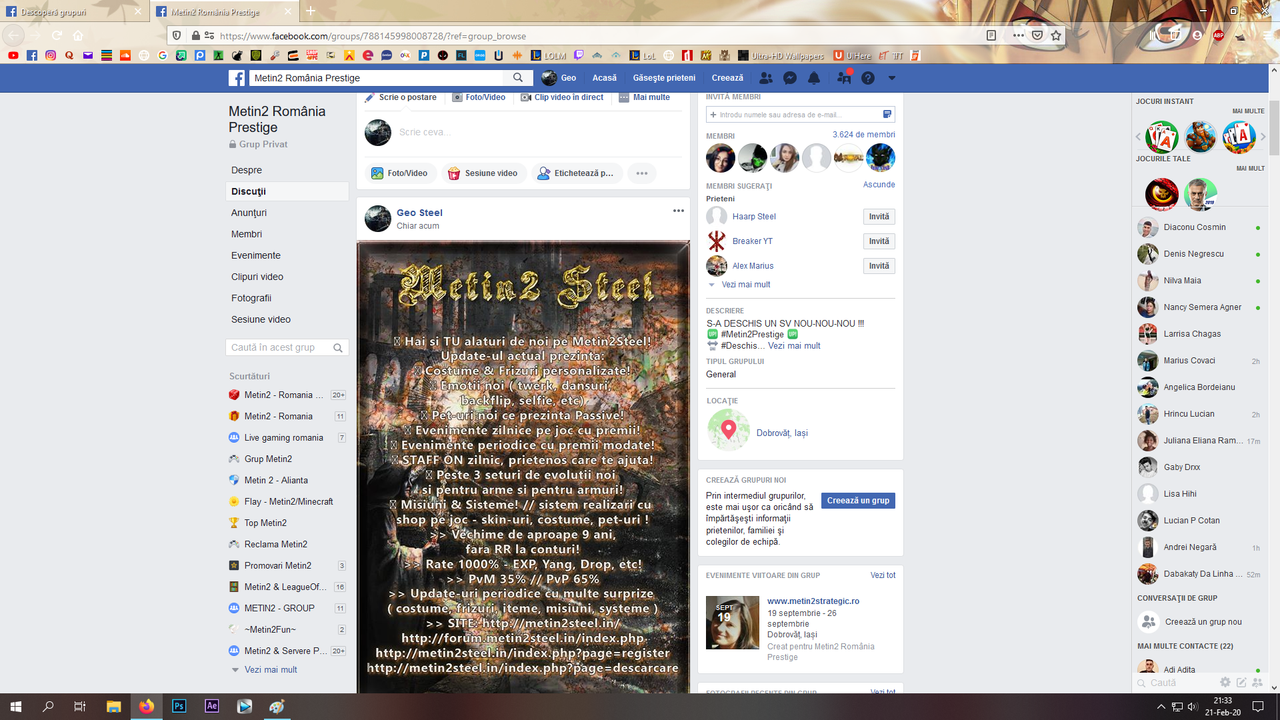Open After Effects from the taskbar
This screenshot has width=1280, height=720.
point(212,706)
